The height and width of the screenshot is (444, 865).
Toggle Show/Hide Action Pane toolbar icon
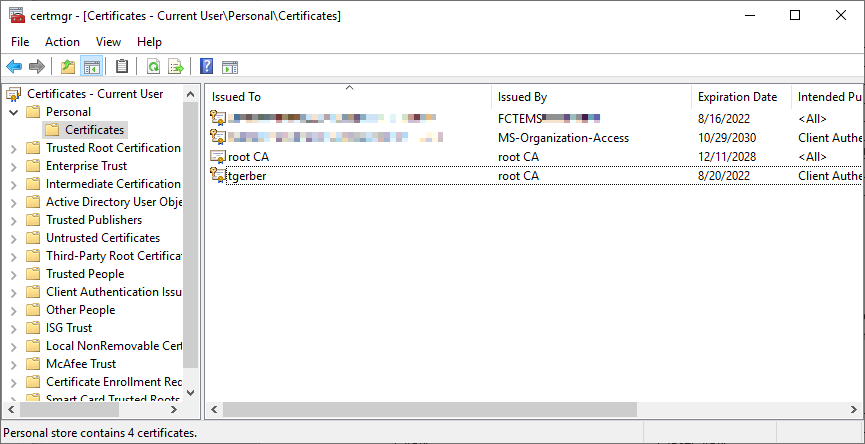(x=229, y=67)
